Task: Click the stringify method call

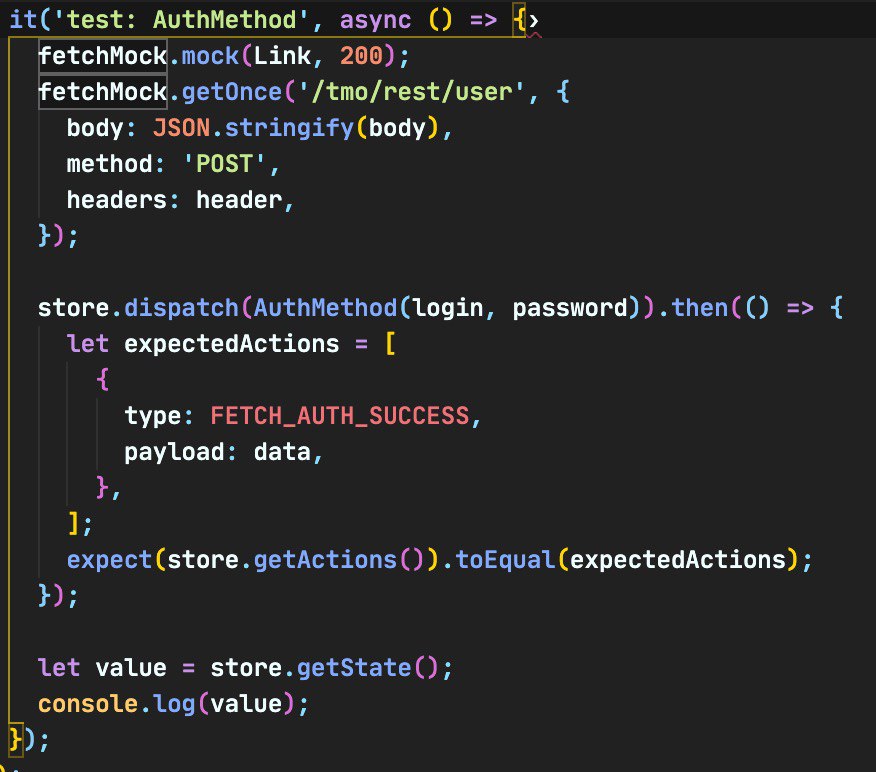Action: [289, 128]
